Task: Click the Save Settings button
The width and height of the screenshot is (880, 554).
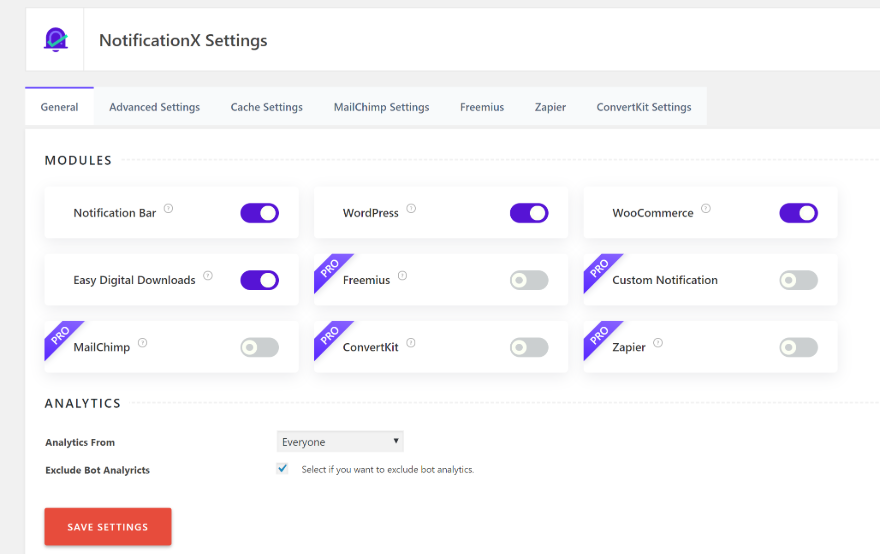Action: coord(108,526)
